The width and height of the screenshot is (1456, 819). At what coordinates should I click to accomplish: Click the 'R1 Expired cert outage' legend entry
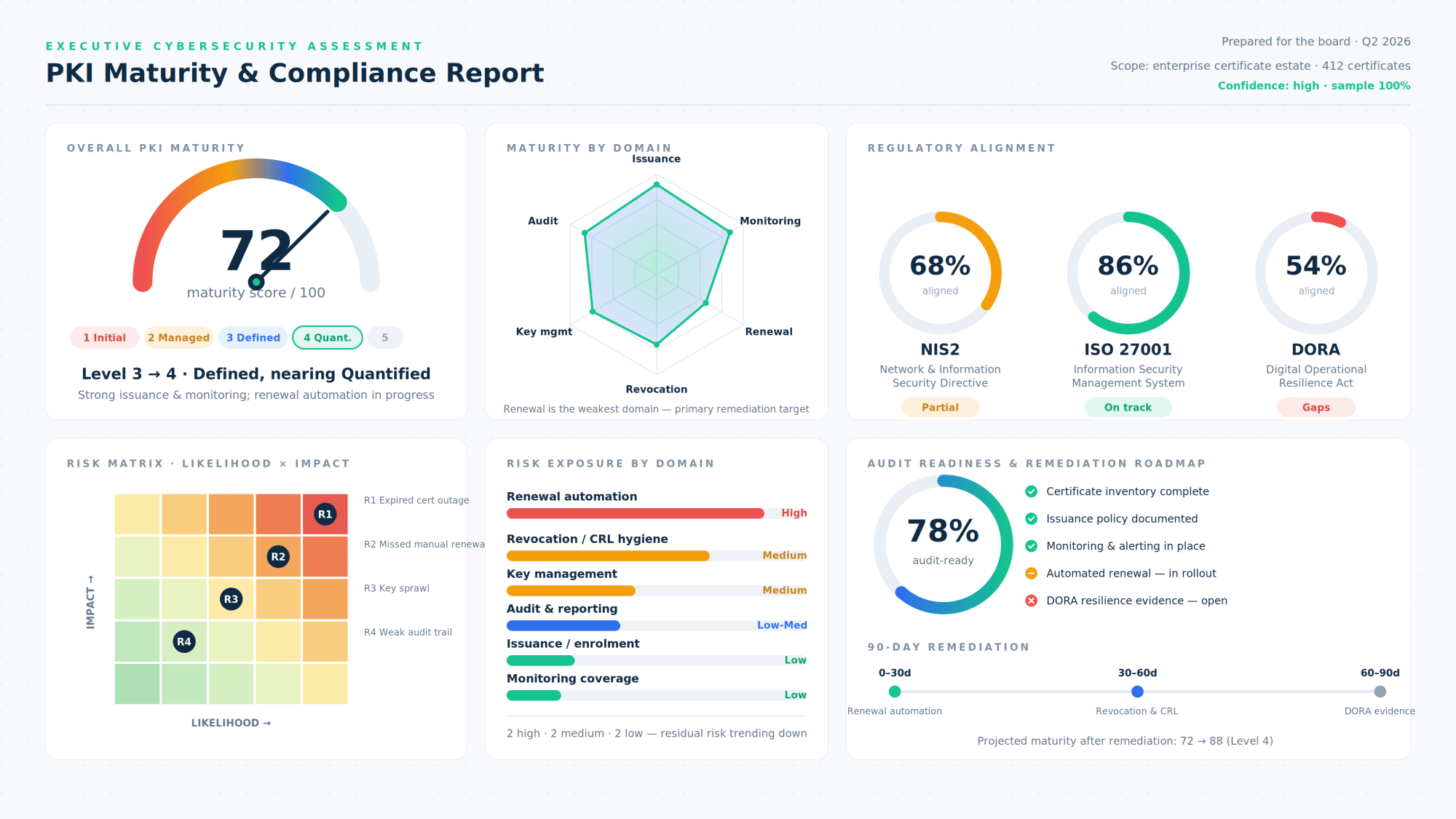click(416, 500)
